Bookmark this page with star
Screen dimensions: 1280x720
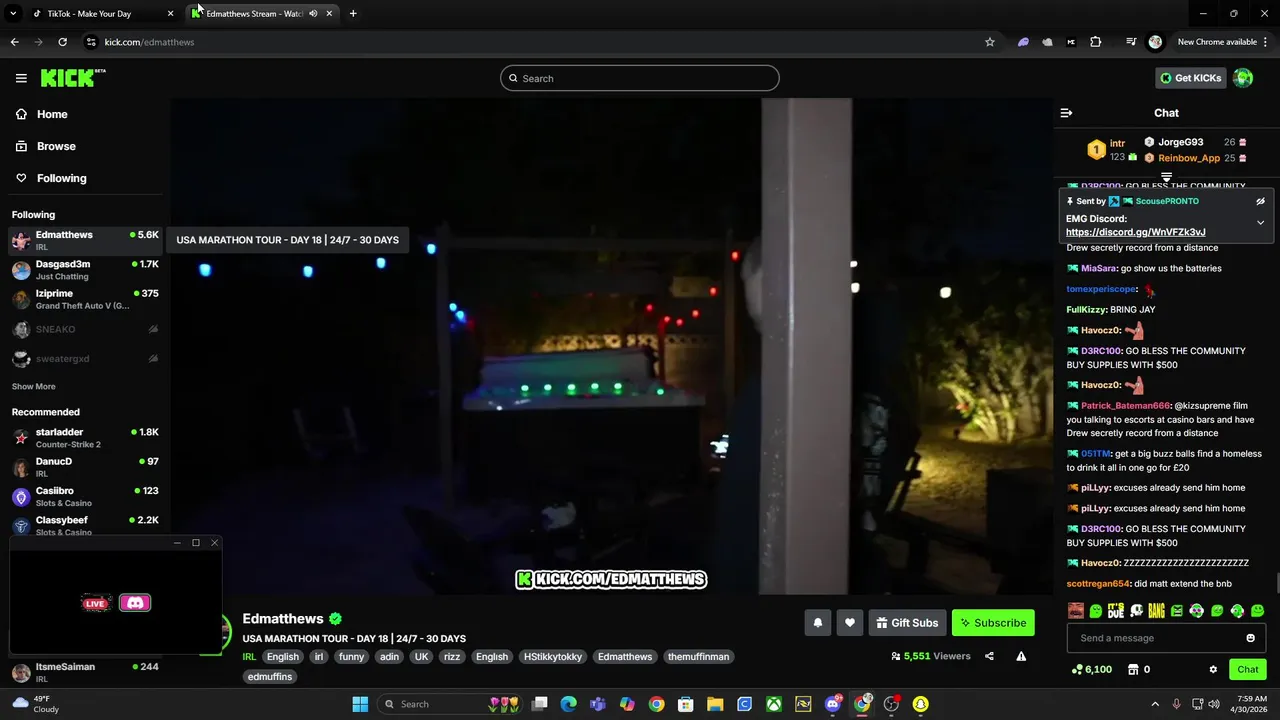pyautogui.click(x=990, y=42)
